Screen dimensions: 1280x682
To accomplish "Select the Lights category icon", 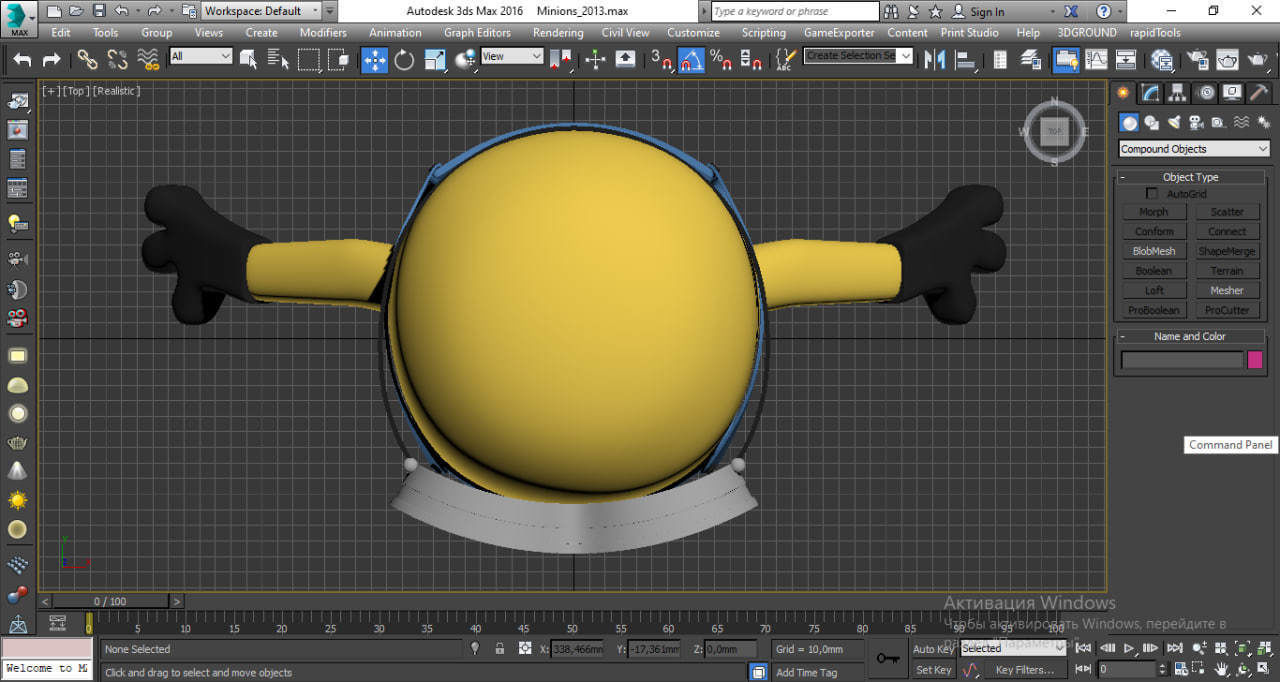I will (1174, 123).
